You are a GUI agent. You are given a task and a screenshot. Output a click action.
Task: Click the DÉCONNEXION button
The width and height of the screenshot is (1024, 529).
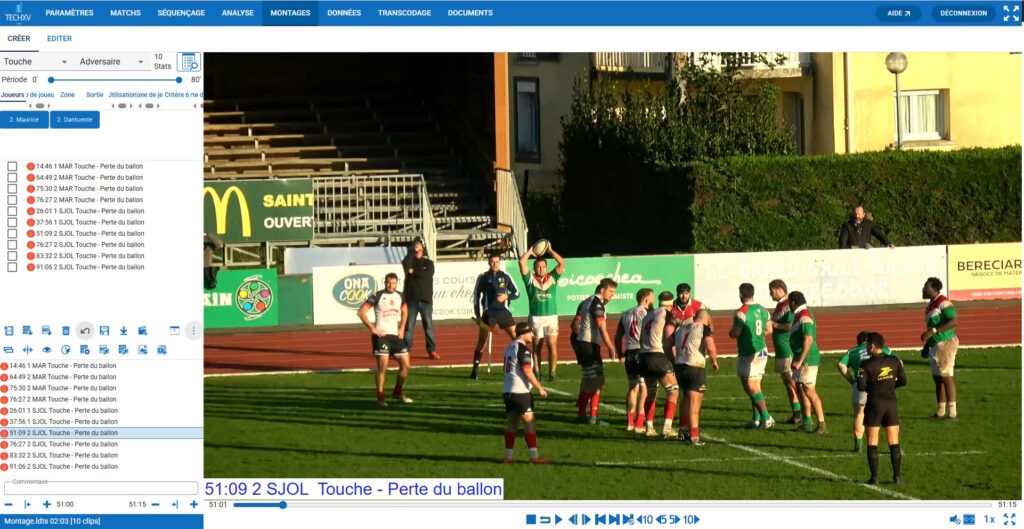pos(963,13)
